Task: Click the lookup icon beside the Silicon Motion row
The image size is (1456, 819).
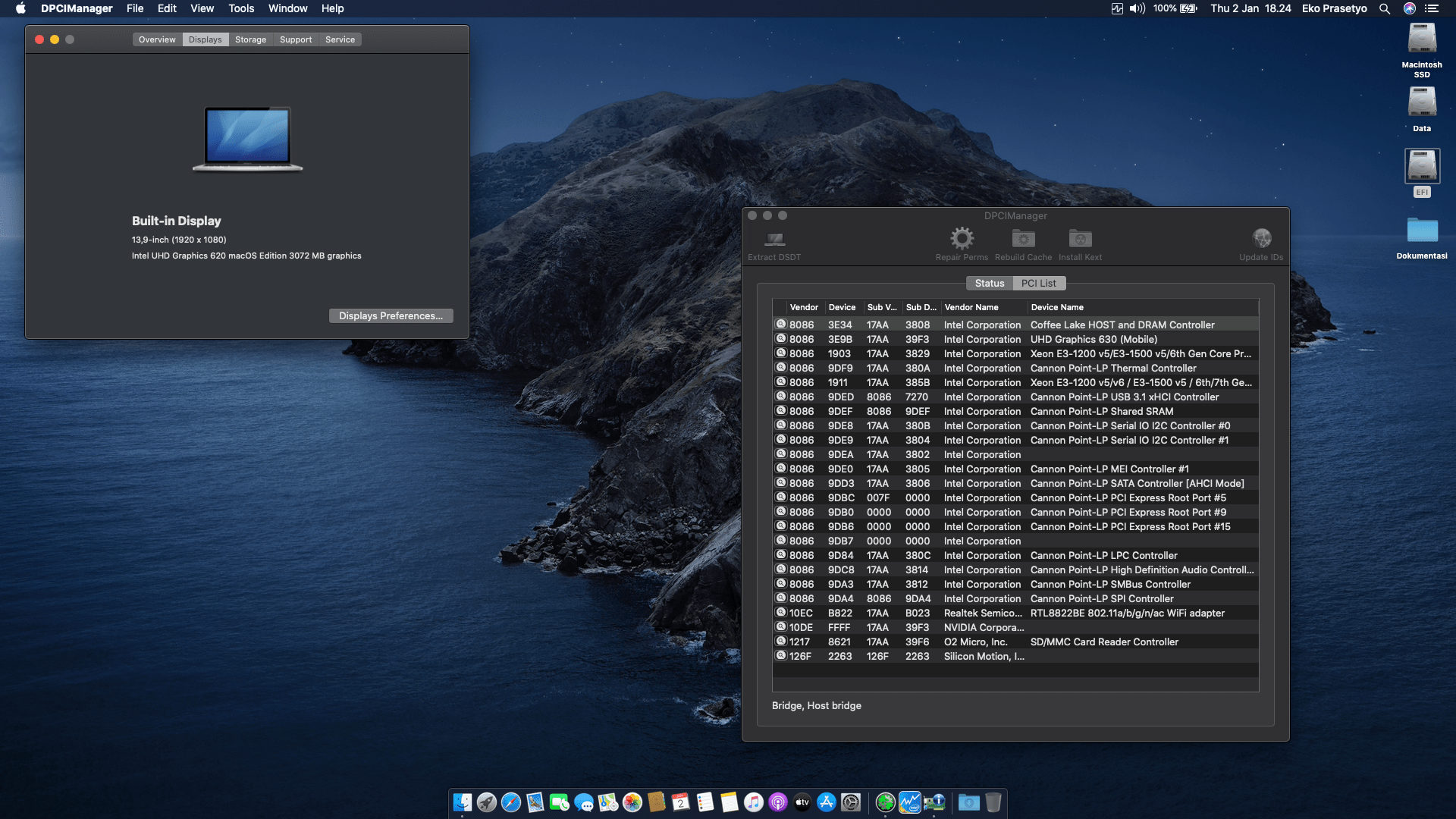Action: point(780,655)
